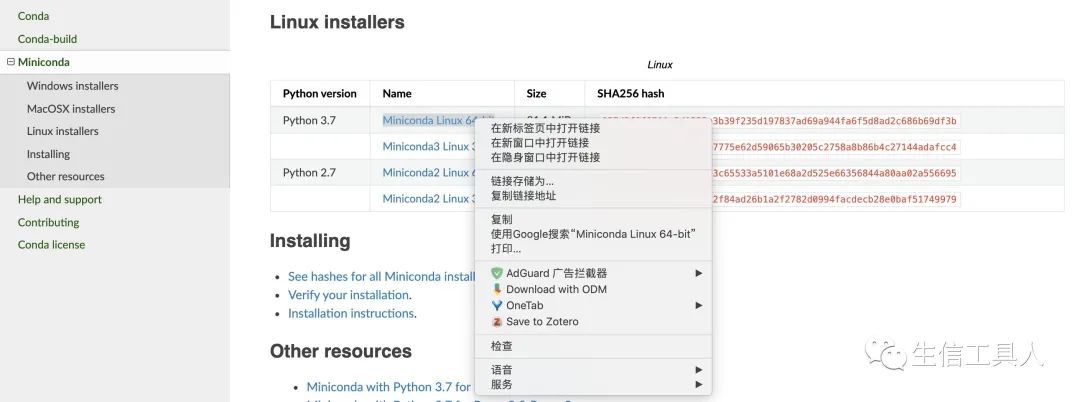
Task: Click Miniconda2 Linux link in Python 2.7 row
Action: tap(428, 173)
